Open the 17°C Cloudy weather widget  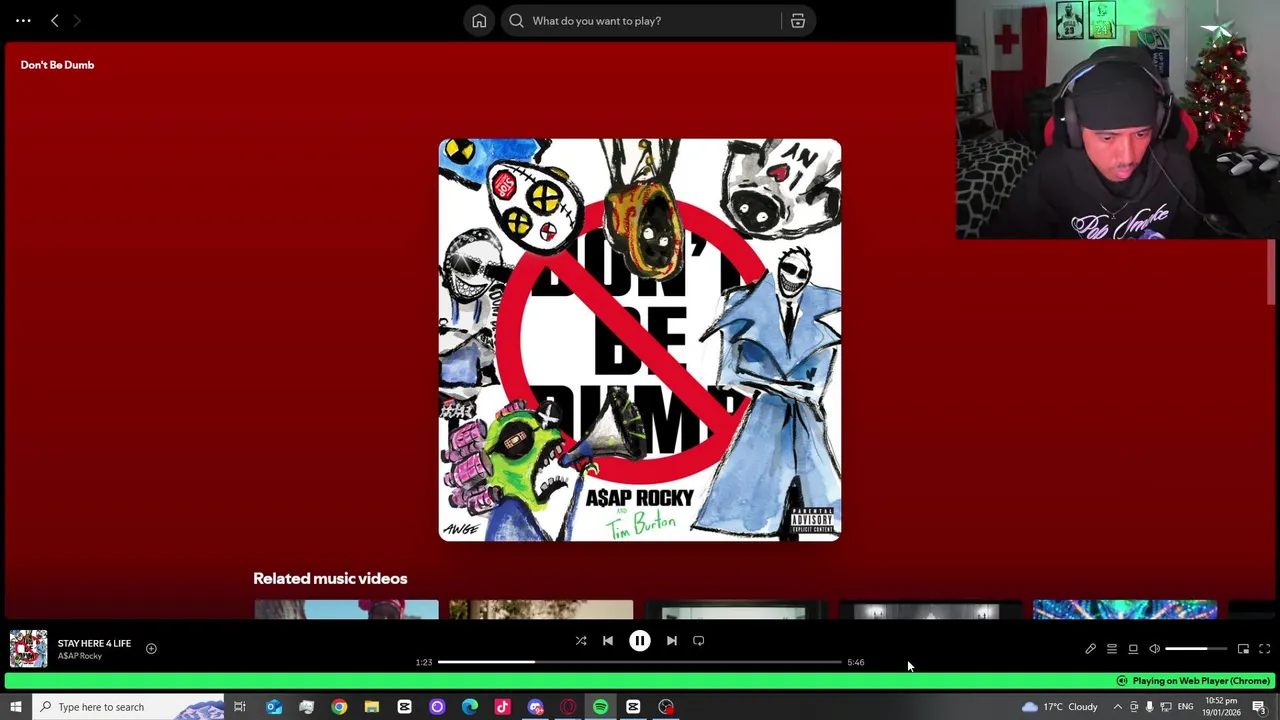pyautogui.click(x=1059, y=707)
